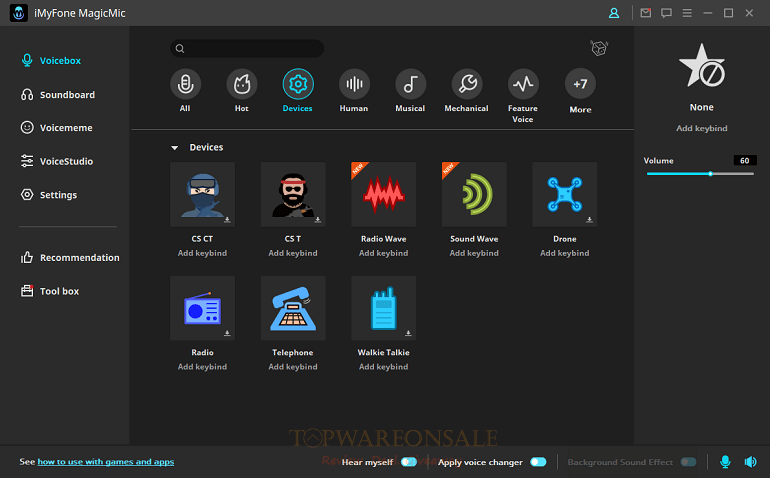Image resolution: width=770 pixels, height=478 pixels.
Task: Open Soundboard in sidebar
Action: [x=57, y=94]
